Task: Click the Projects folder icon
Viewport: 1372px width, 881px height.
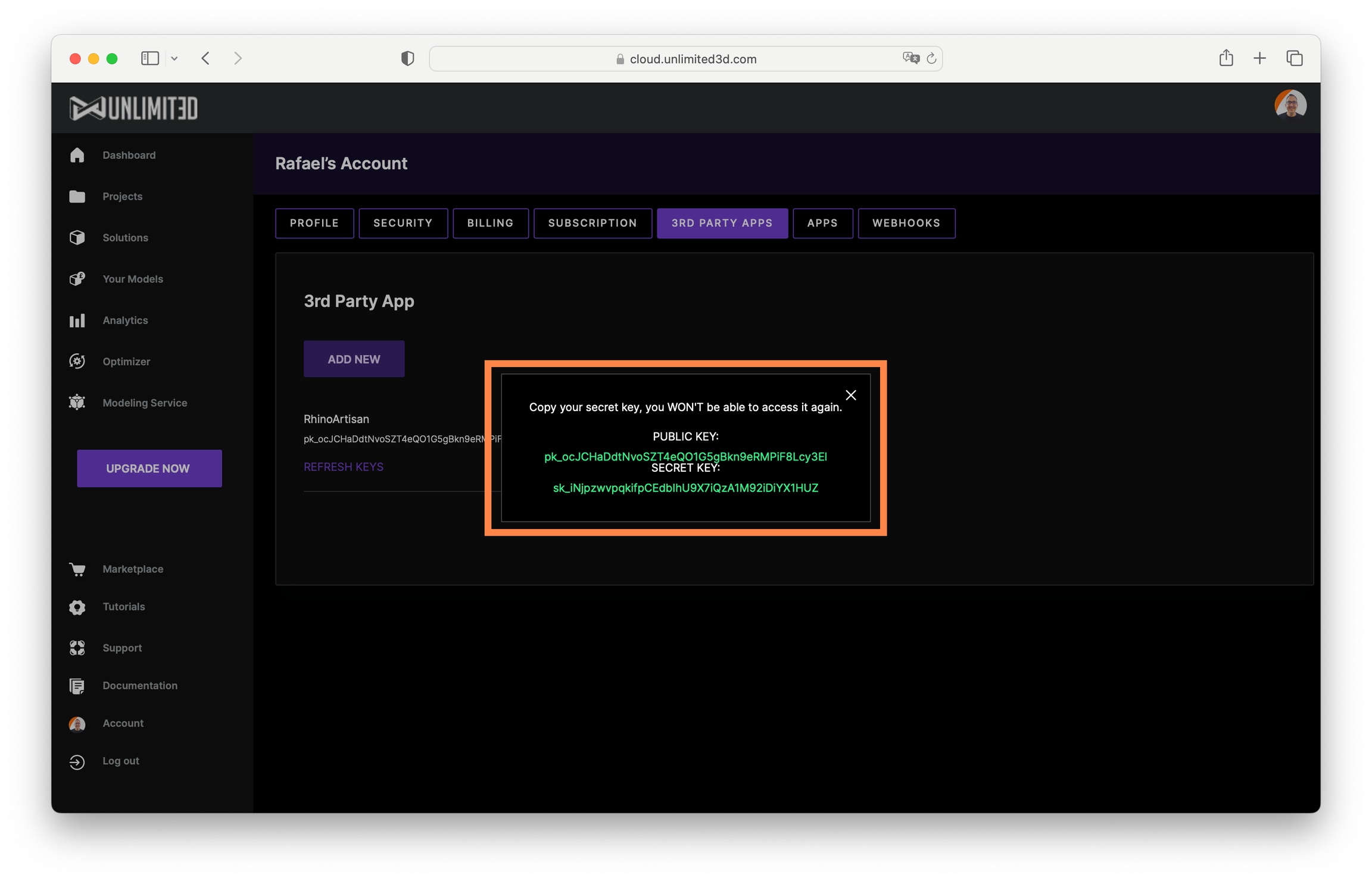Action: coord(77,197)
